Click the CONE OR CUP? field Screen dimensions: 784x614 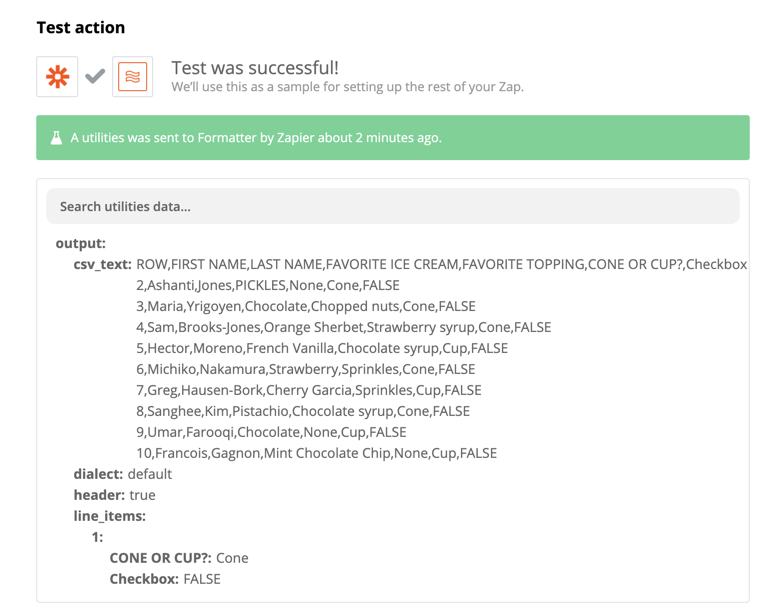179,558
